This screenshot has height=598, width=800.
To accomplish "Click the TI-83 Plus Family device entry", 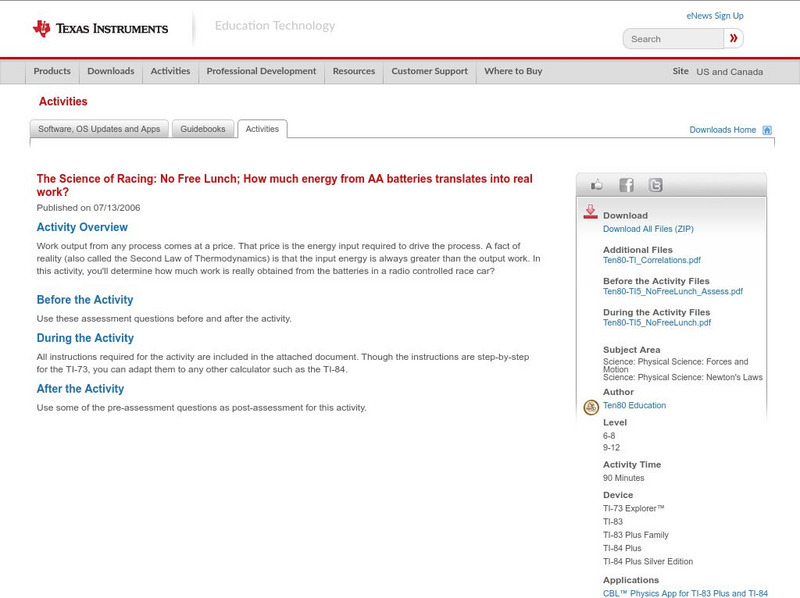I will pyautogui.click(x=636, y=535).
